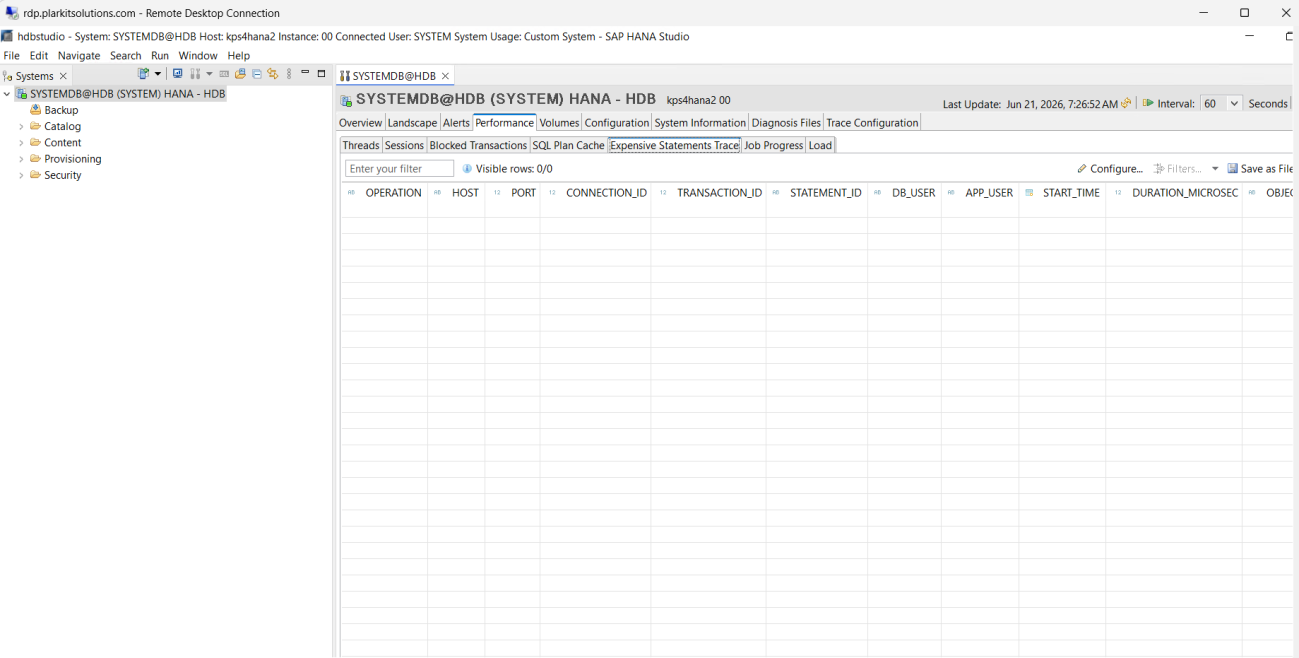Click the Visible rows info icon
The height and width of the screenshot is (658, 1299).
467,169
